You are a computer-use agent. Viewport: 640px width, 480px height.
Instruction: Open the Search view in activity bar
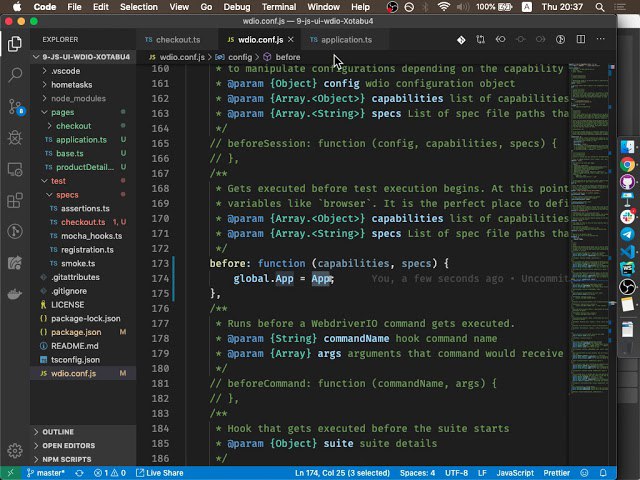(x=15, y=75)
